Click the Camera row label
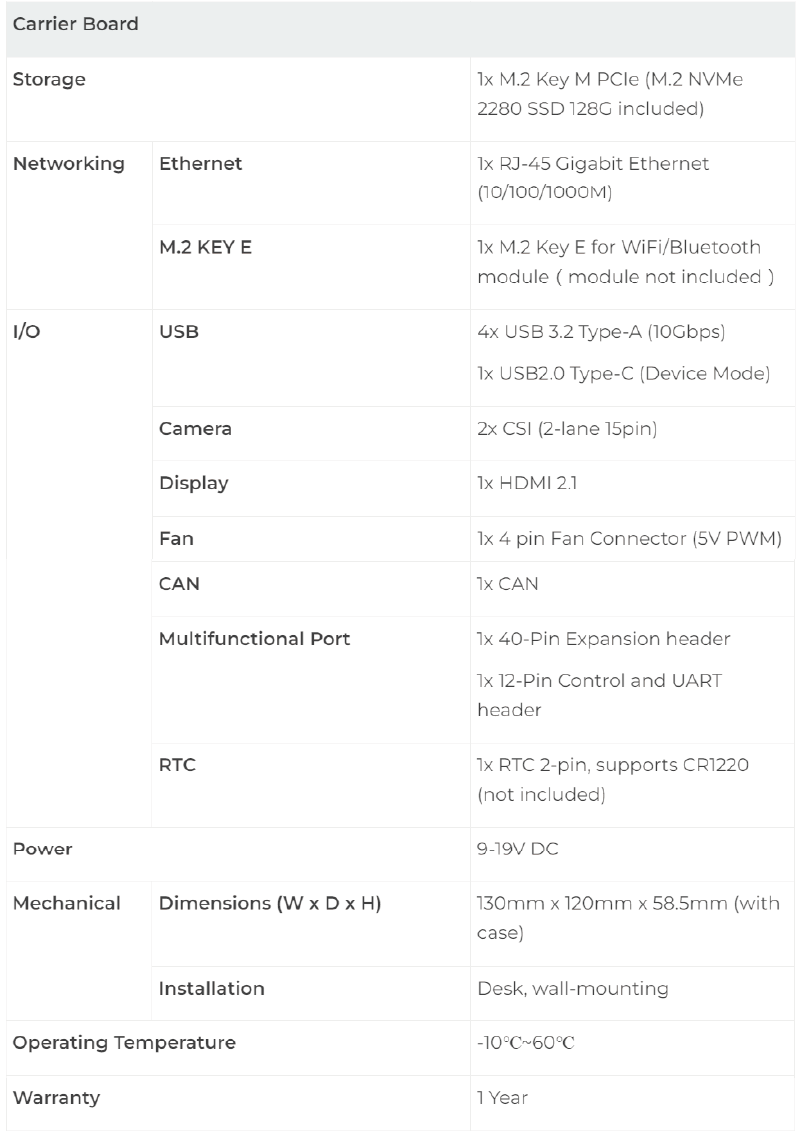Image resolution: width=800 pixels, height=1135 pixels. (195, 429)
